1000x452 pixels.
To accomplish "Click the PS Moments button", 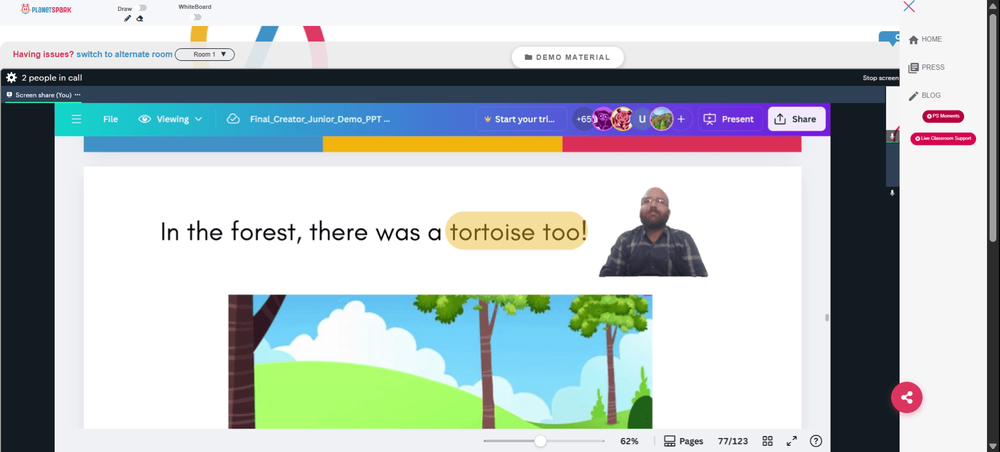I will 943,116.
